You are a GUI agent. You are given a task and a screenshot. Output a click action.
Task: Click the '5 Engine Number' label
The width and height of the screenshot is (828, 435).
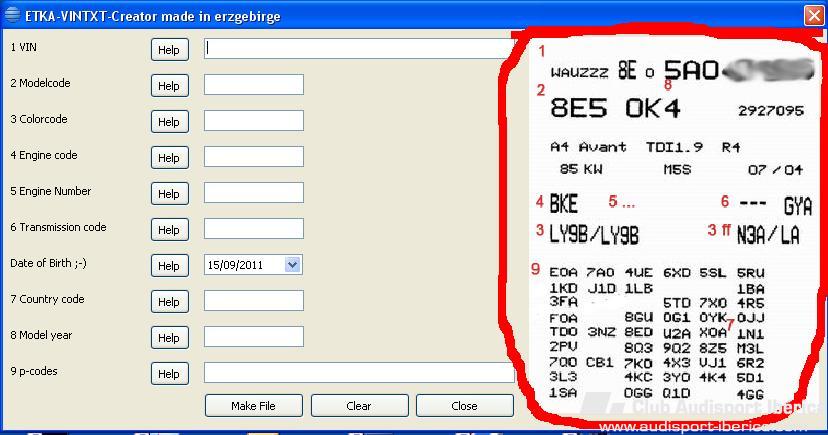[51, 191]
